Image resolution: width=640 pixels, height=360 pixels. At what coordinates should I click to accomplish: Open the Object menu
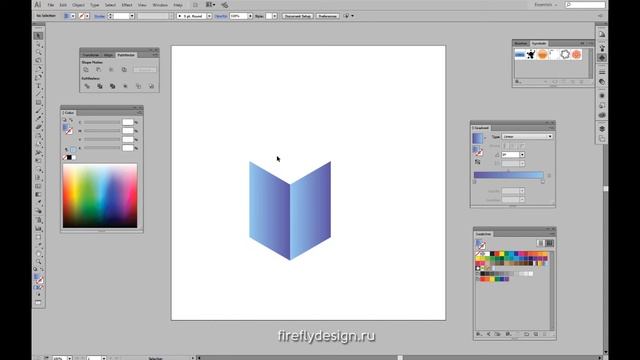[x=78, y=5]
